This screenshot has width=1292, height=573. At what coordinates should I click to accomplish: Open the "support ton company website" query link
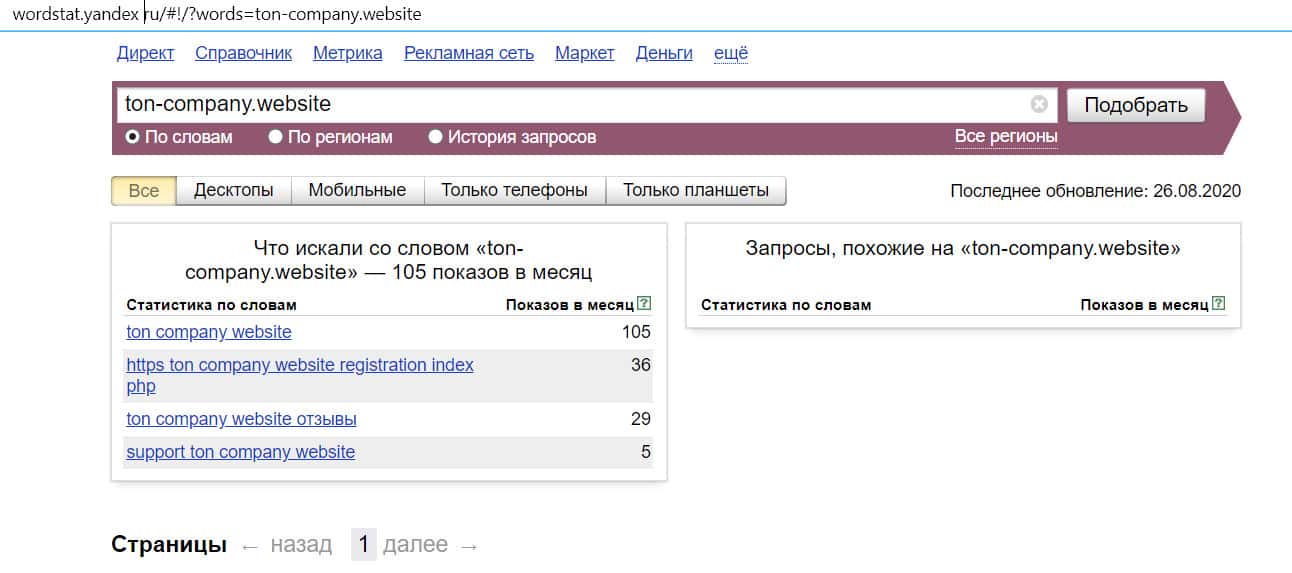tap(240, 452)
